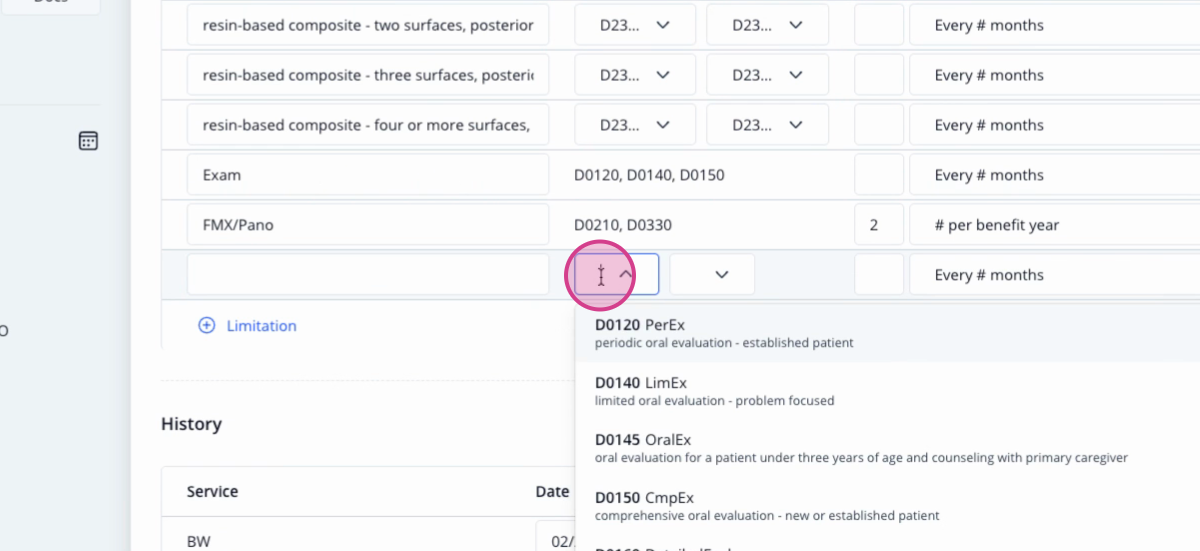
Task: Open second D23 dropdown in the two surfaces row
Action: [x=767, y=25]
